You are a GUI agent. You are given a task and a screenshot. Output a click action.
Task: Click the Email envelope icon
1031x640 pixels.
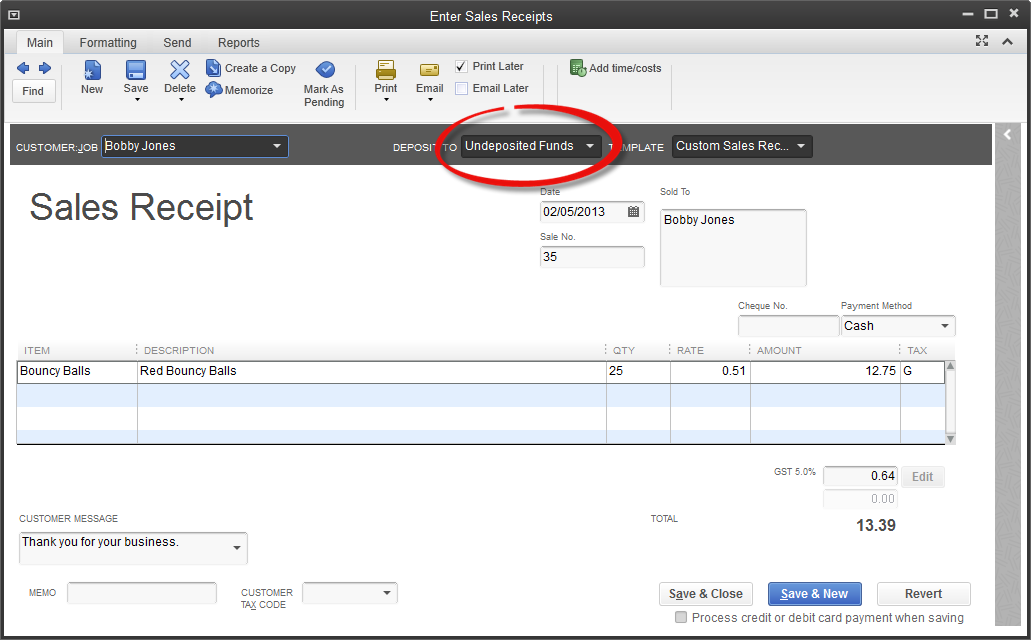(430, 70)
